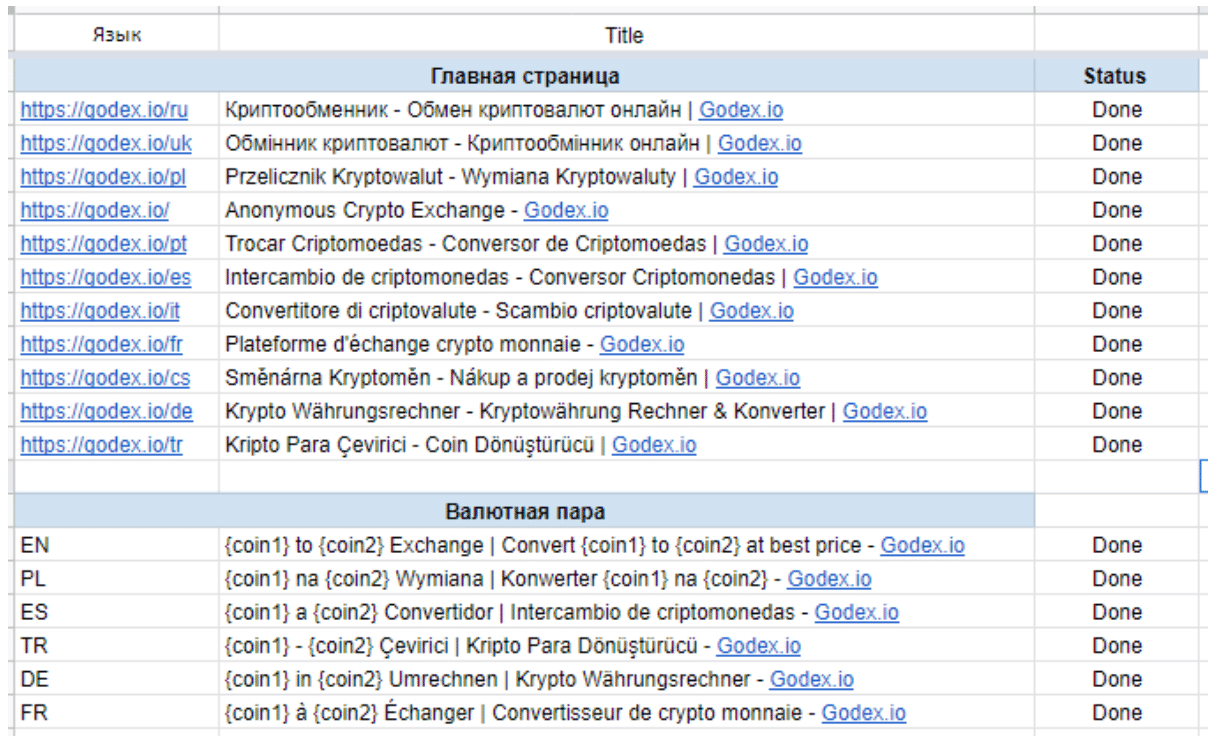Visit the https://godex.io/tr link
This screenshot has width=1208, height=740.
tap(101, 445)
